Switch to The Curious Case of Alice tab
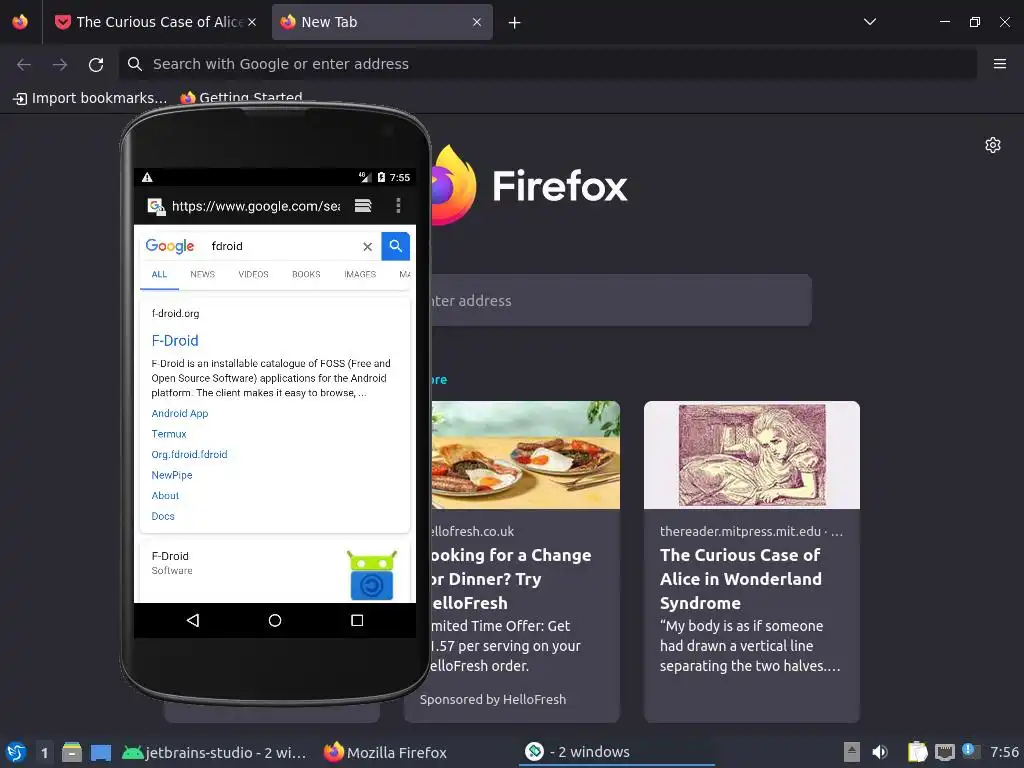This screenshot has height=768, width=1024. tap(155, 22)
